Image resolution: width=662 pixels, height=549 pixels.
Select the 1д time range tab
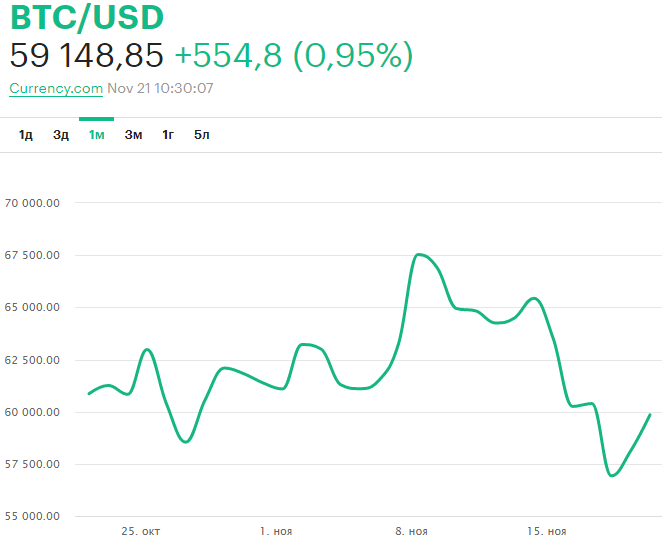pos(26,135)
